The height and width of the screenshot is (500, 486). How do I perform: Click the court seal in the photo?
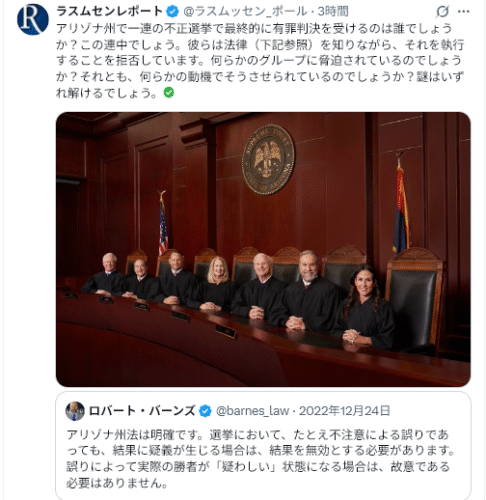[x=268, y=159]
